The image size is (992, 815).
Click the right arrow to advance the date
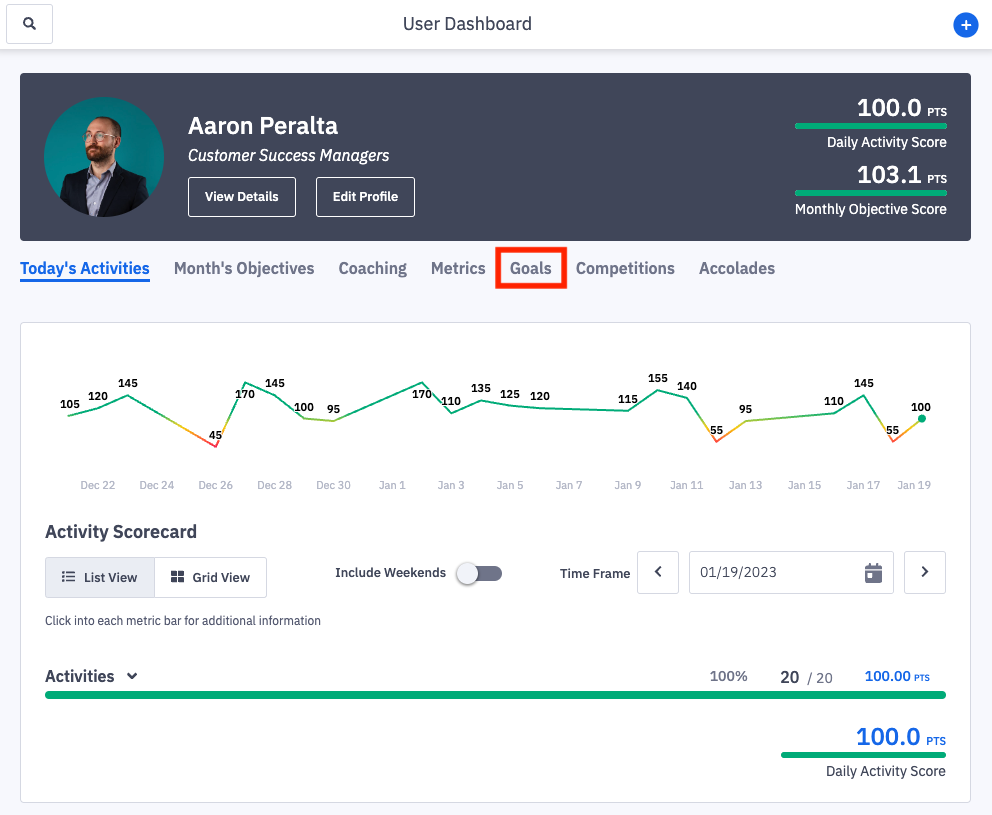tap(924, 572)
